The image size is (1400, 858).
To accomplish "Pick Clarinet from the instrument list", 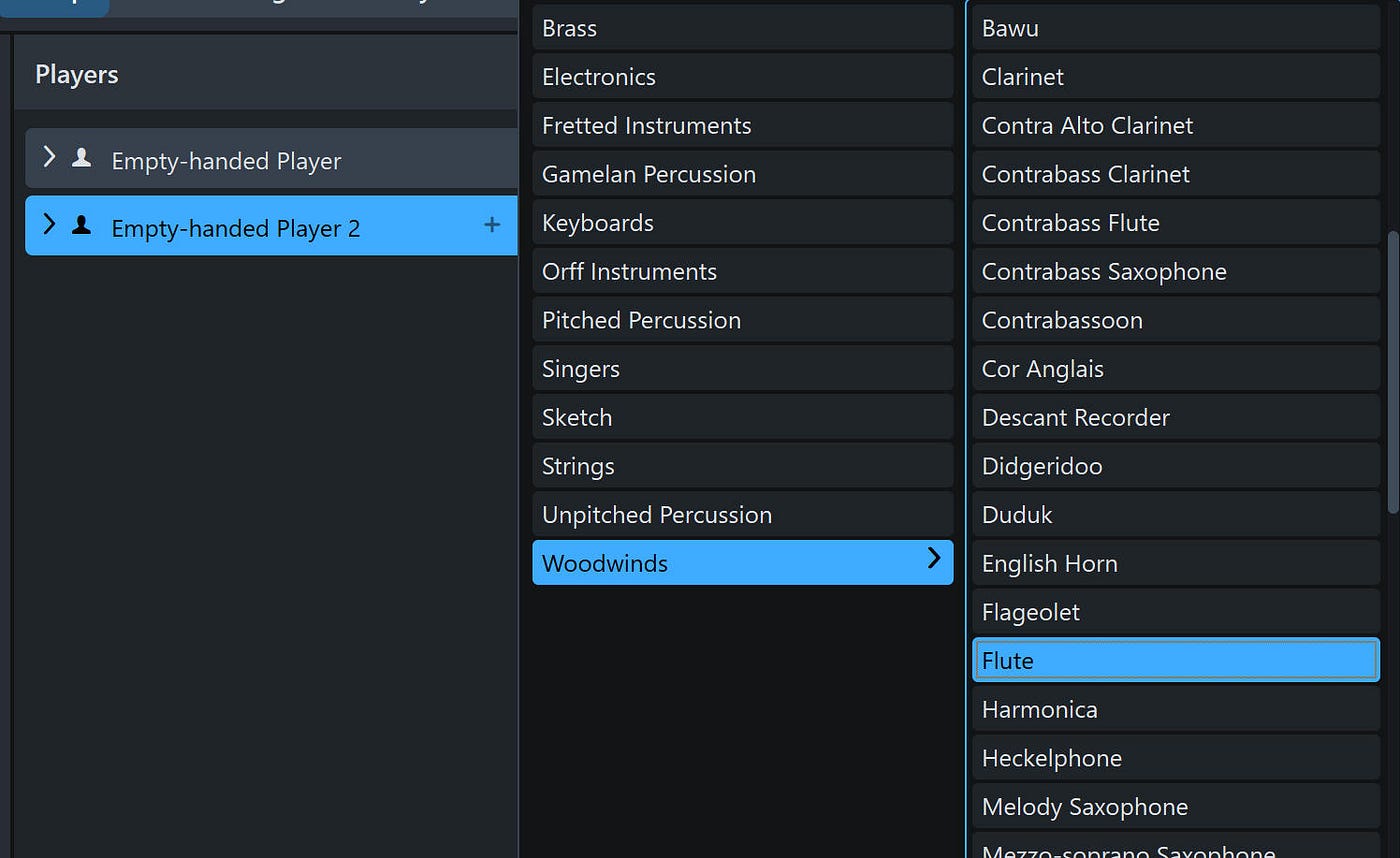I will [x=1176, y=77].
